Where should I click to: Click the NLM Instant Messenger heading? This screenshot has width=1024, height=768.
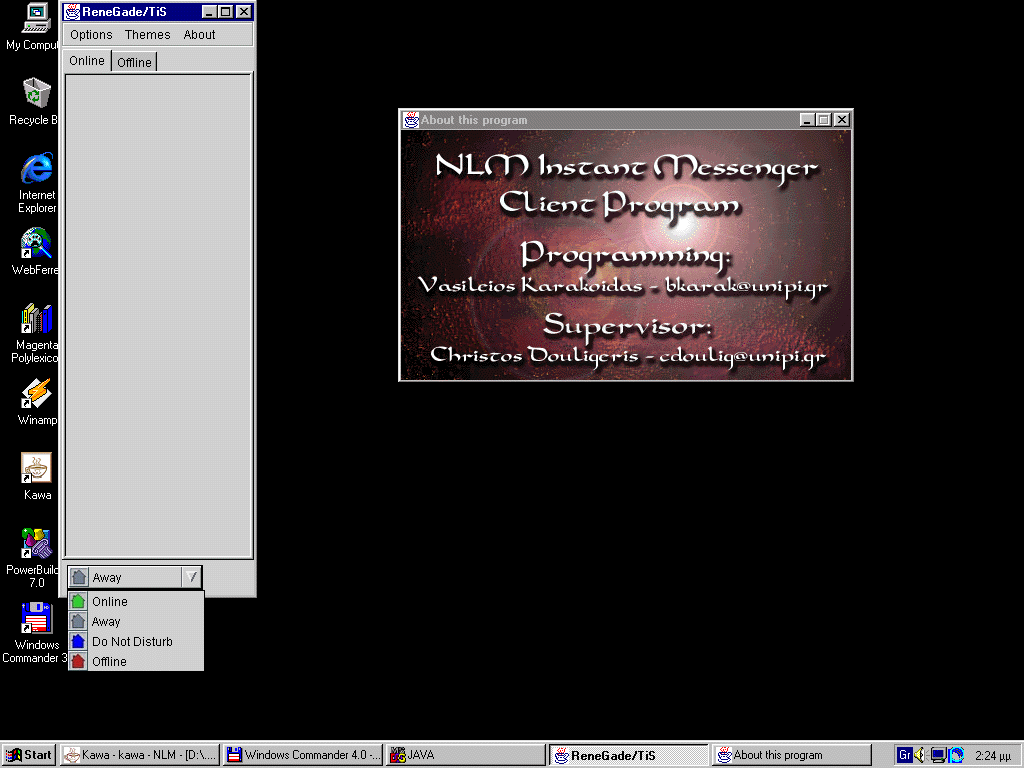pos(626,168)
